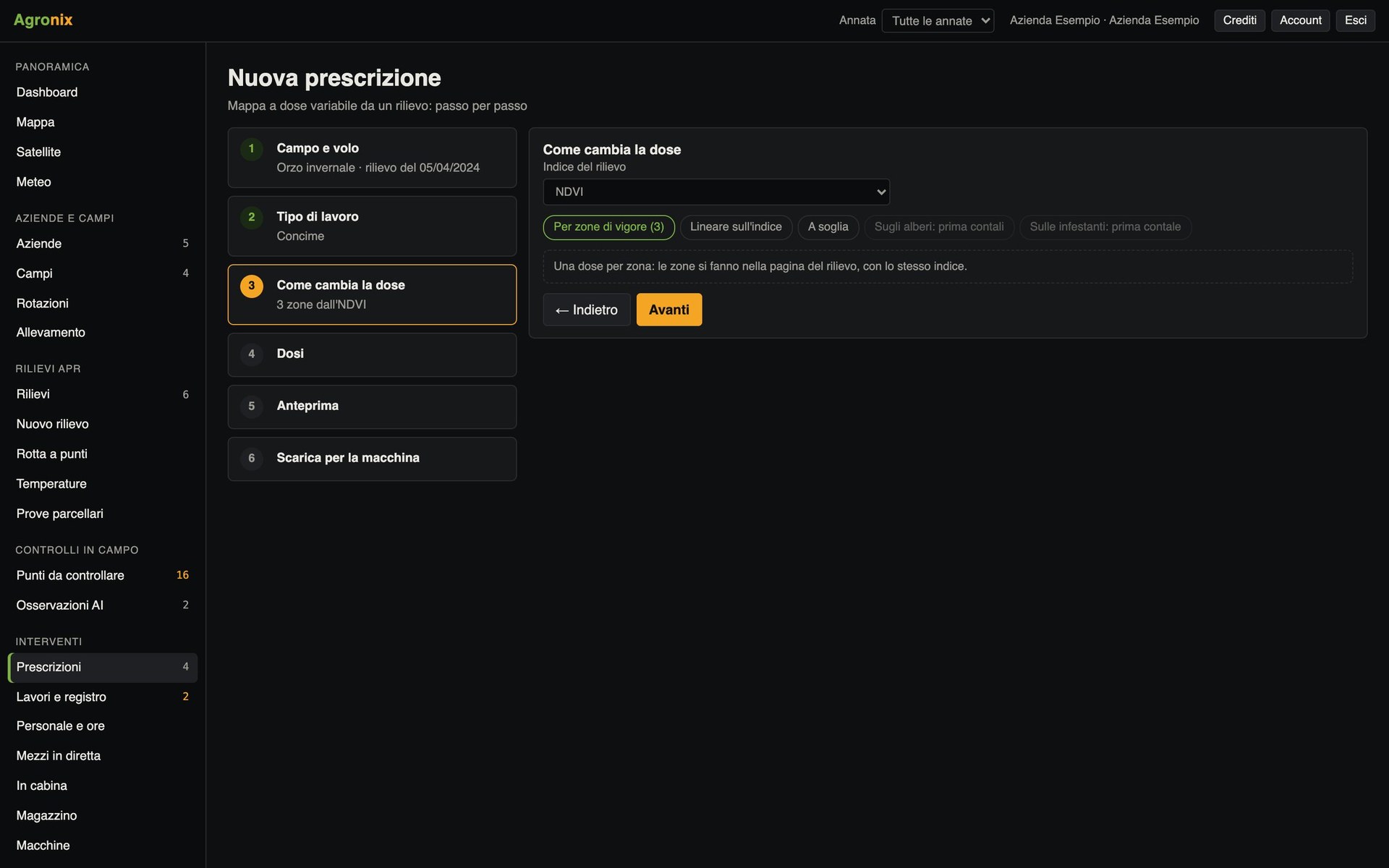Open Rilievi in the sidebar

click(x=103, y=394)
